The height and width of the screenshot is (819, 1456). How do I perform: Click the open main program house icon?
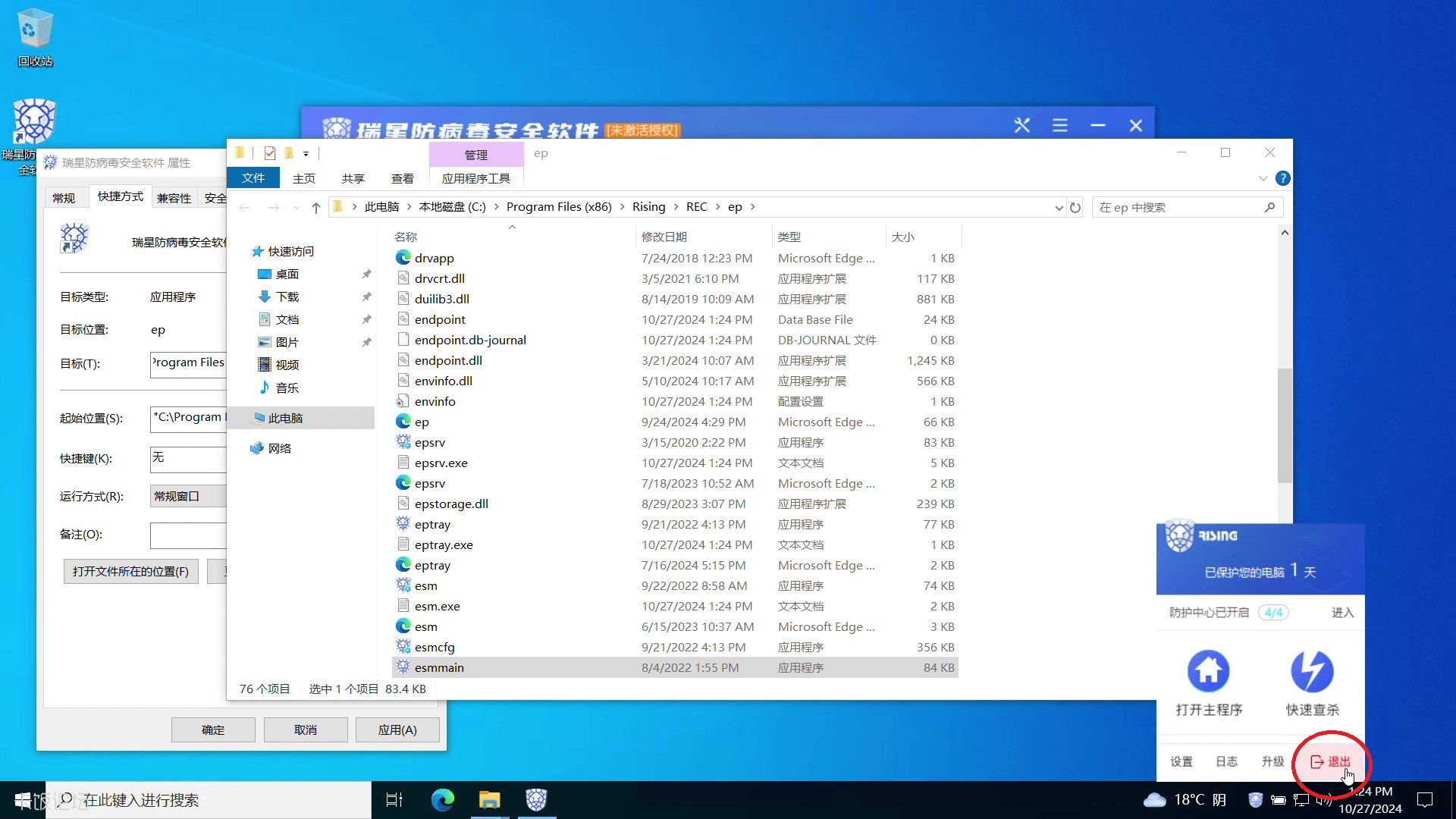click(x=1208, y=671)
